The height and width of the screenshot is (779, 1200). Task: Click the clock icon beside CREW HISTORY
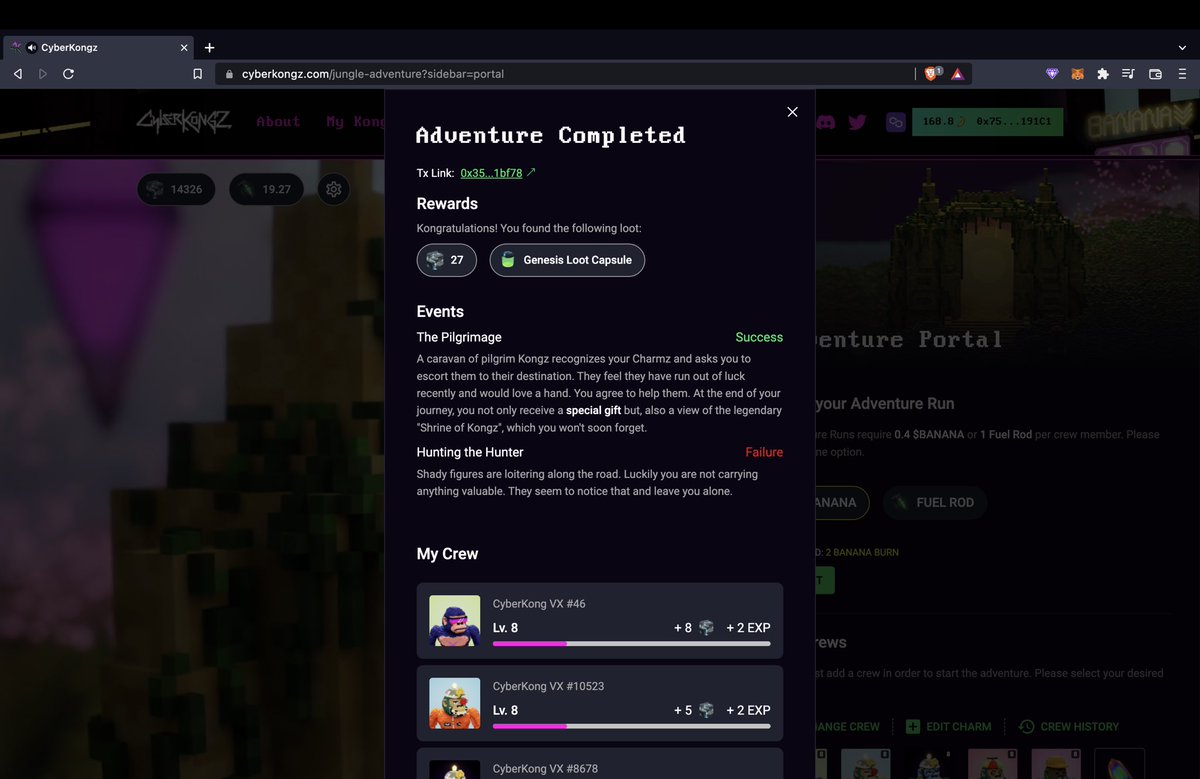(1026, 727)
